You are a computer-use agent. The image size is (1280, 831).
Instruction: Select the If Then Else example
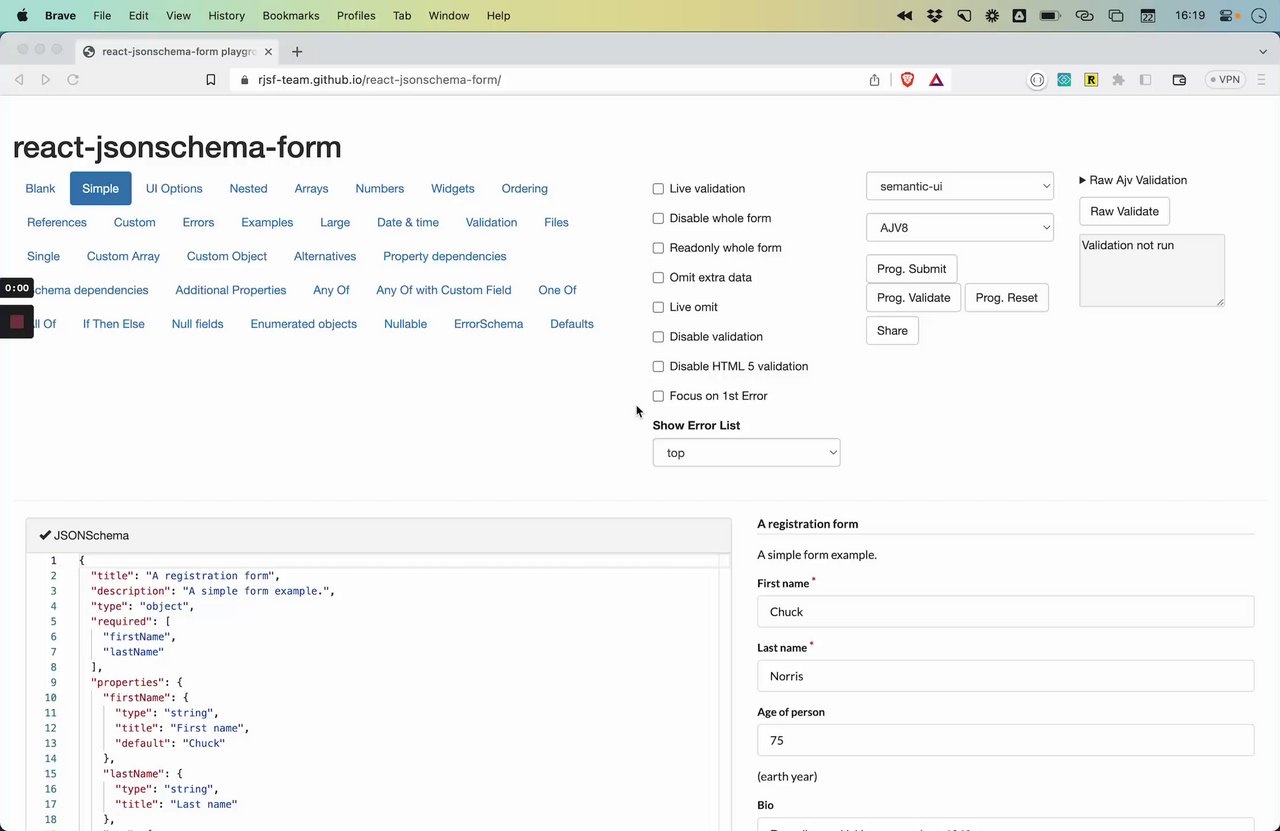pos(114,324)
